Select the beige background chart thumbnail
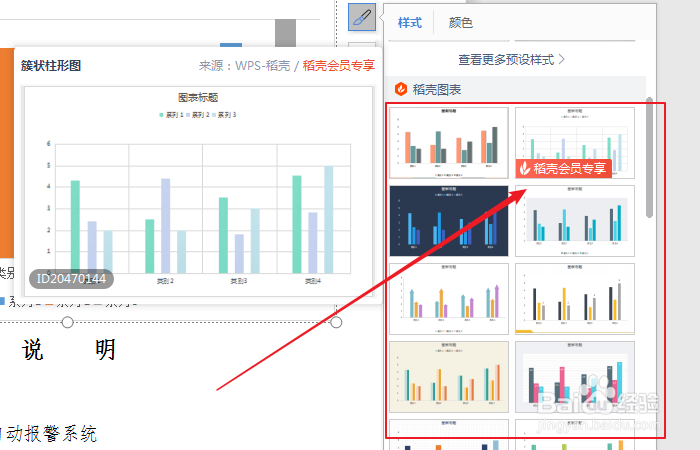This screenshot has height=450, width=700. pos(449,377)
